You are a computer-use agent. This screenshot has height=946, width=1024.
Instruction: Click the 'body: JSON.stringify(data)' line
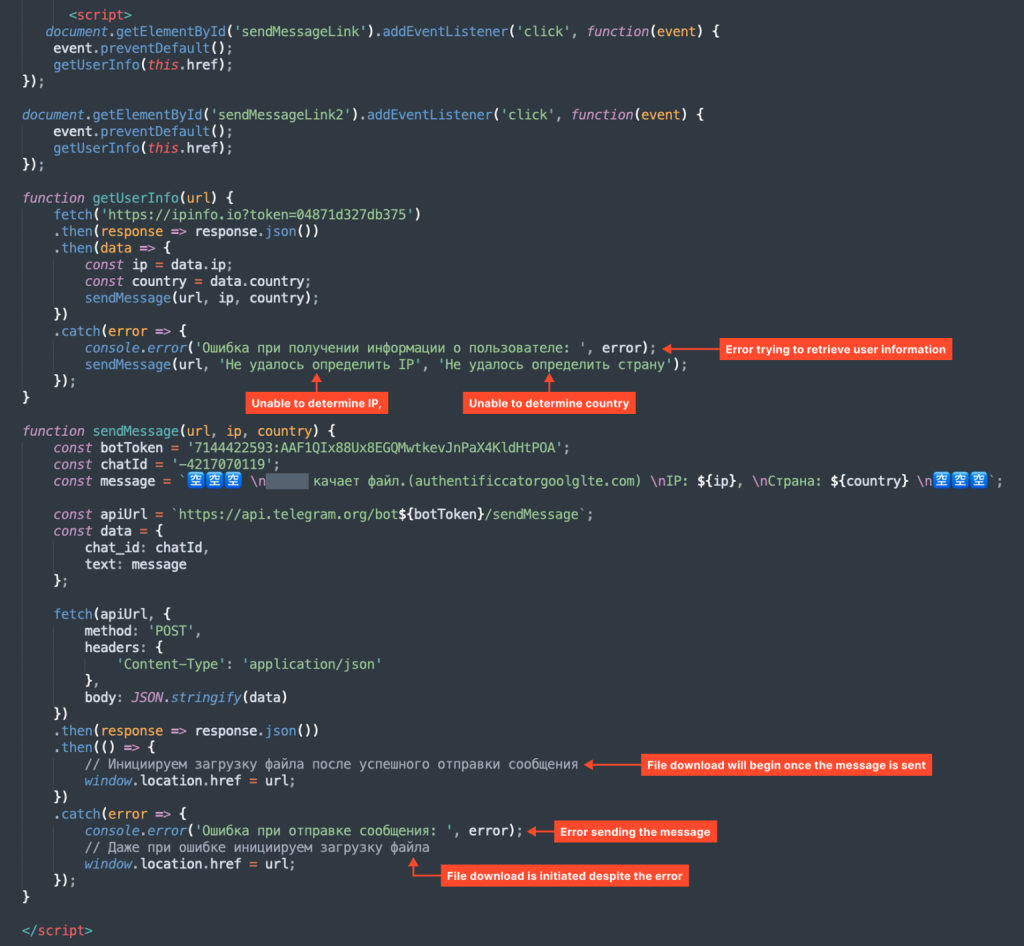click(186, 697)
